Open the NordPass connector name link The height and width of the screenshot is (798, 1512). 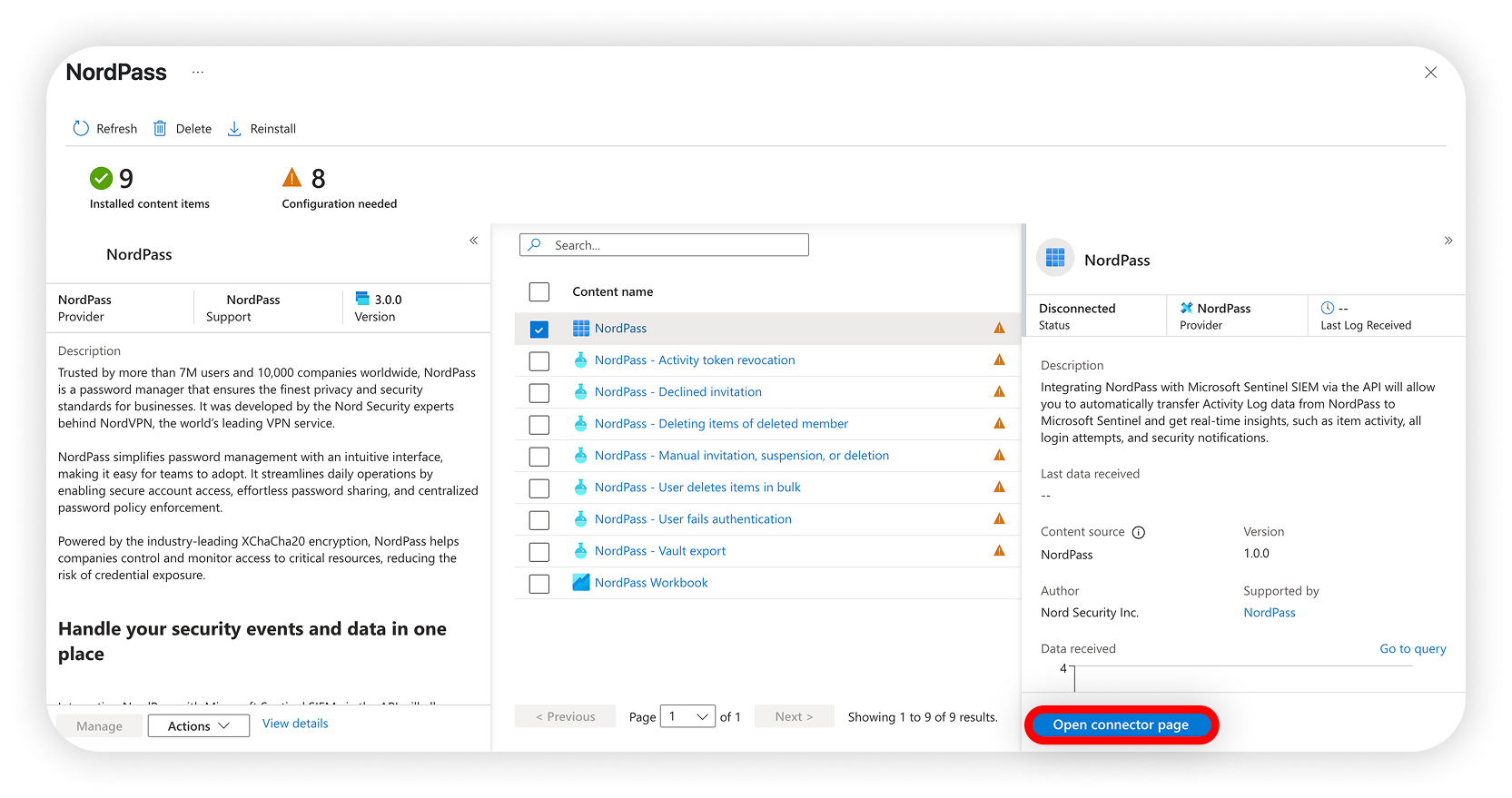pos(621,329)
